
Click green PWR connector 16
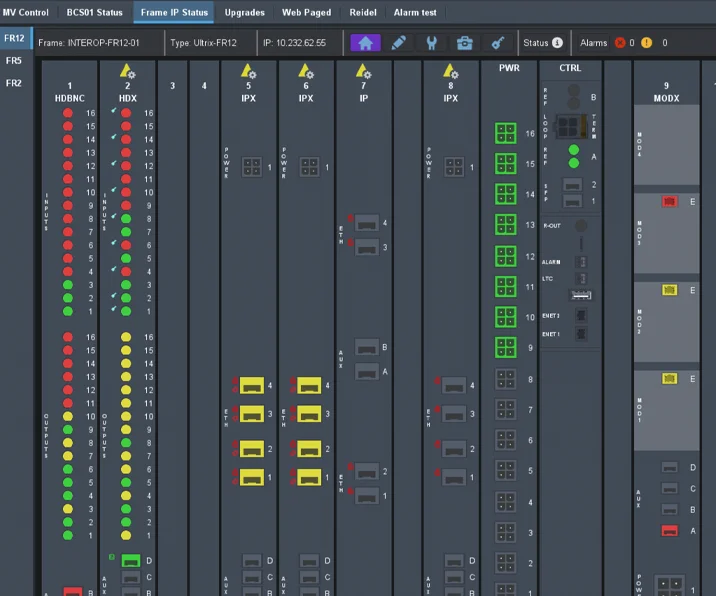pyautogui.click(x=505, y=134)
